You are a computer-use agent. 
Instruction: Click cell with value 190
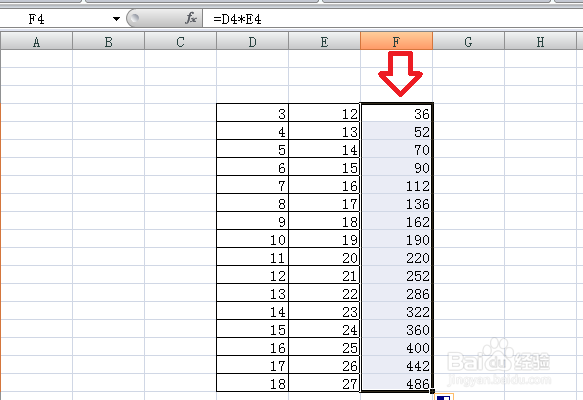(396, 239)
